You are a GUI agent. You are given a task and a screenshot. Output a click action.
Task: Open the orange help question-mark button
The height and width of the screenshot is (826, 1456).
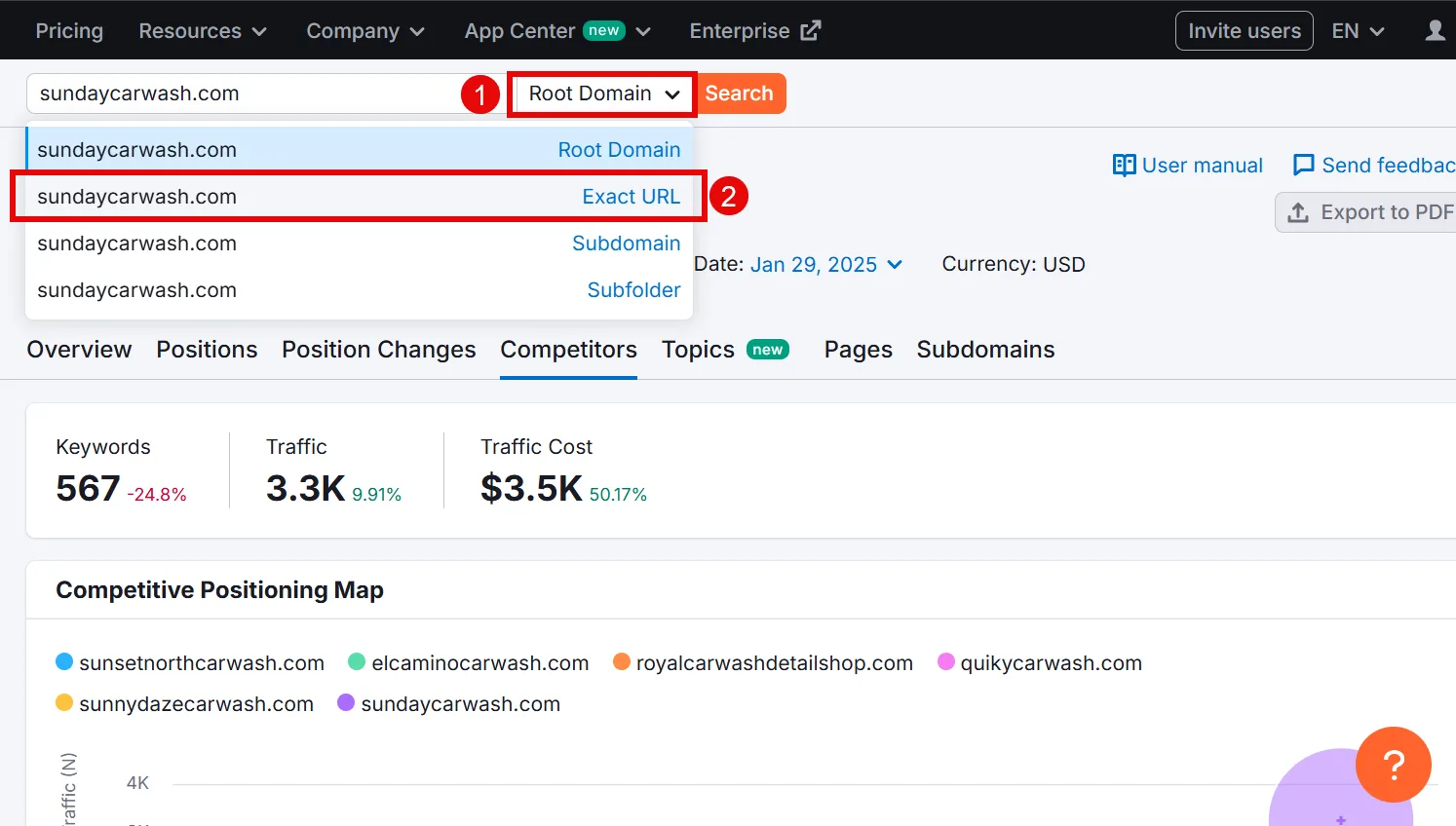point(1394,765)
